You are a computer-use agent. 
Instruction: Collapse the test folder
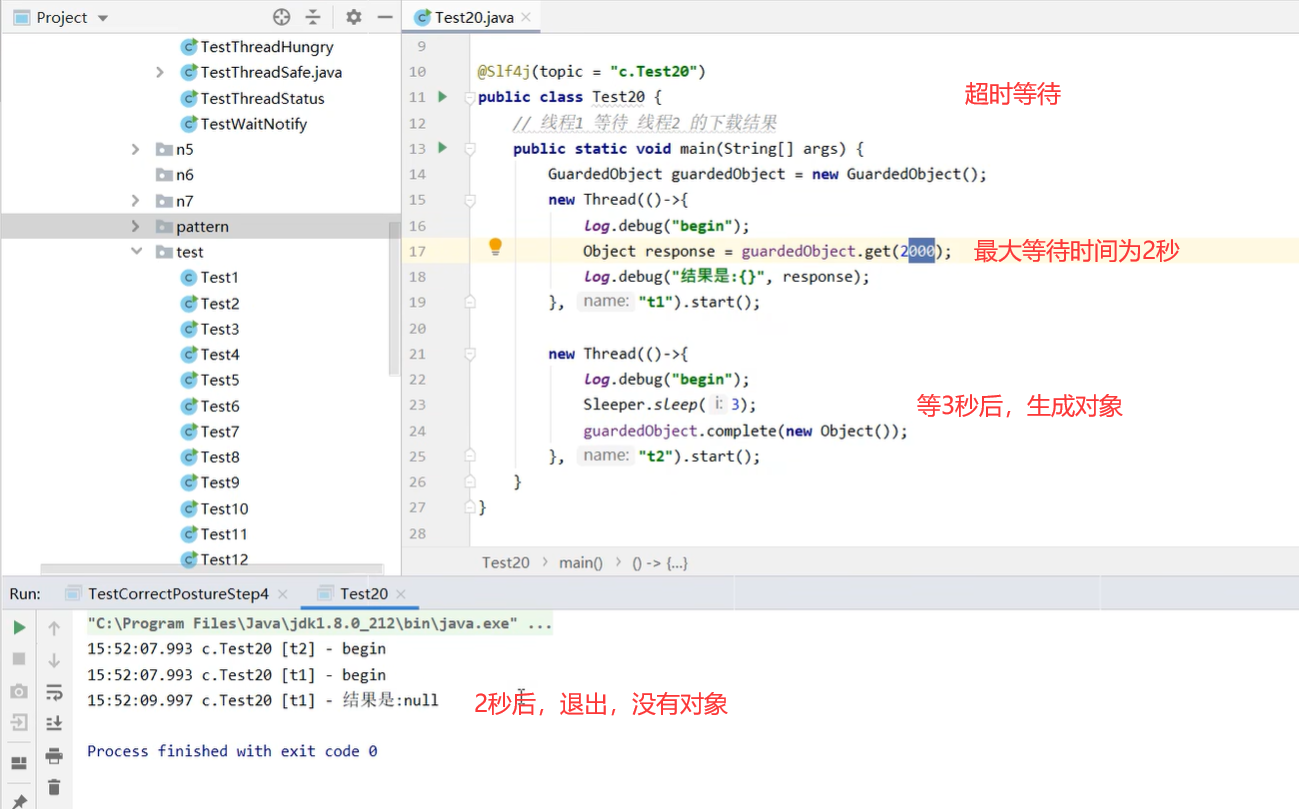[136, 252]
